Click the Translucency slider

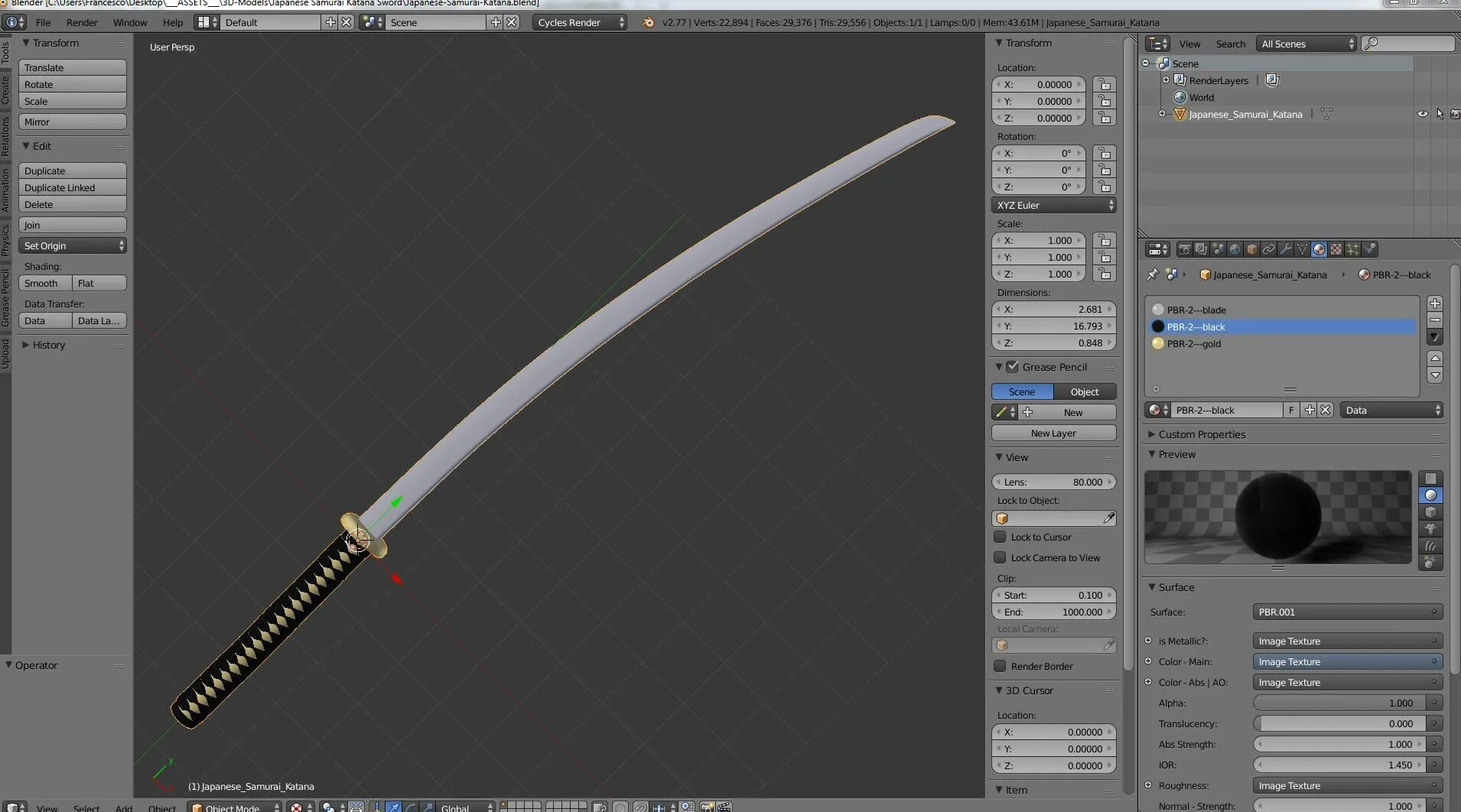point(1340,723)
